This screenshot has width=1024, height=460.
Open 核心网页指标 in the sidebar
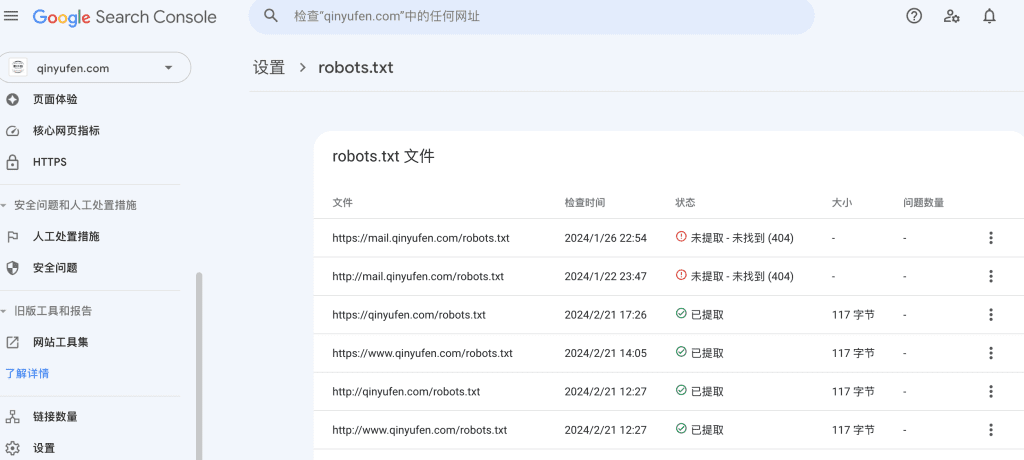(x=66, y=131)
